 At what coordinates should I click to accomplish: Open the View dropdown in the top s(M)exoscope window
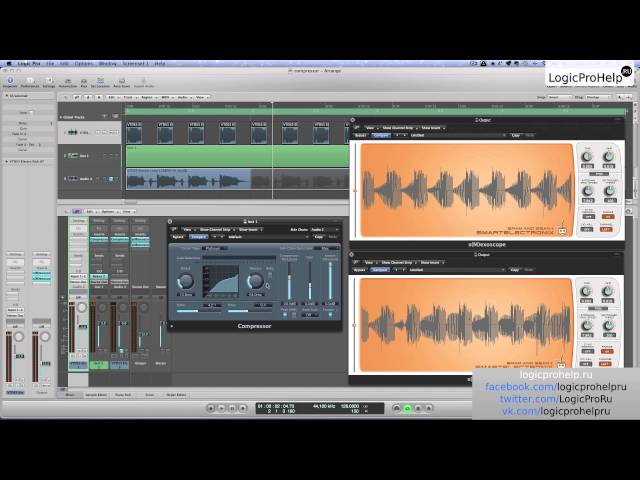click(371, 128)
